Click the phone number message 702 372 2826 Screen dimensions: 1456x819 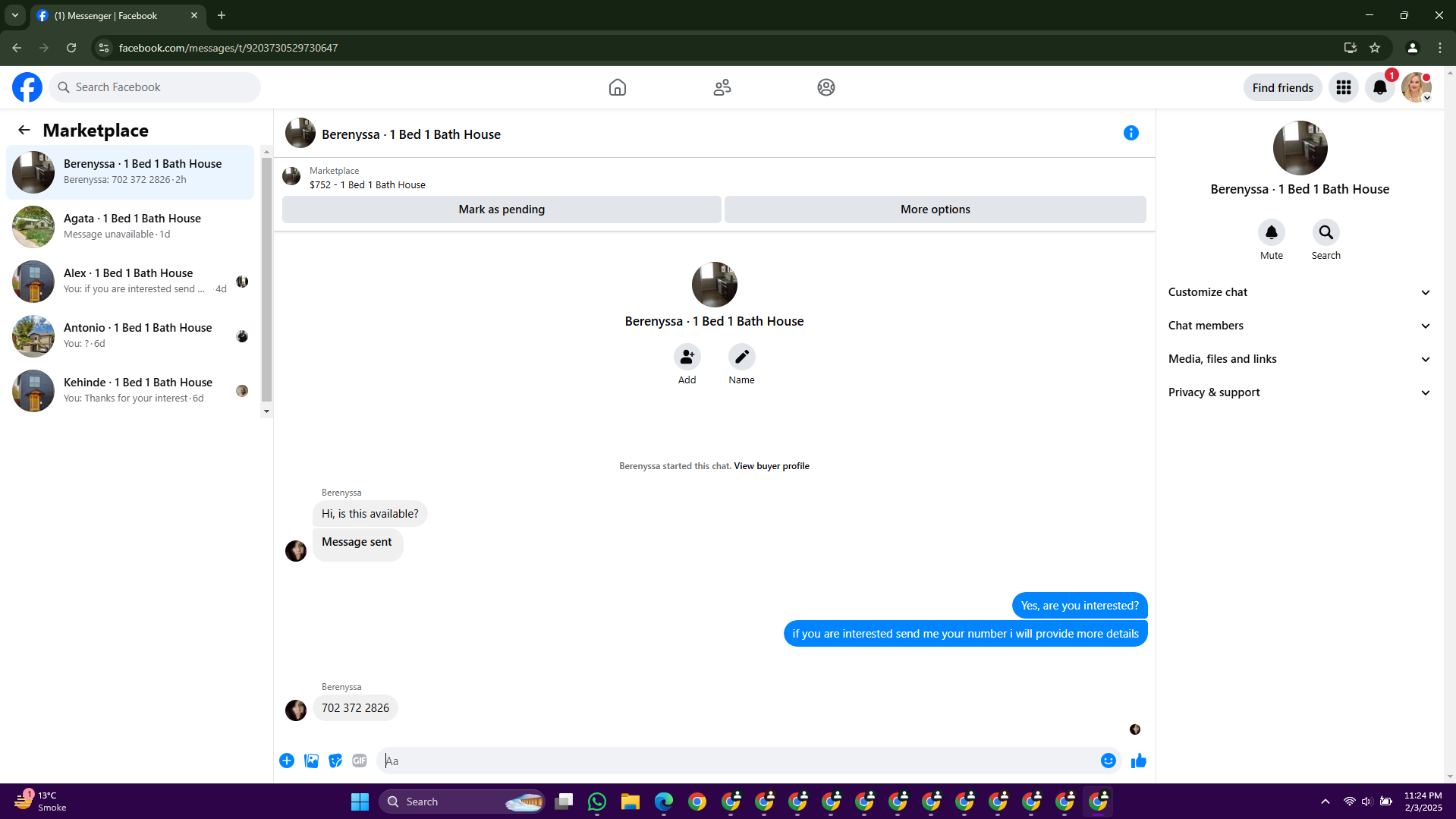pos(355,708)
